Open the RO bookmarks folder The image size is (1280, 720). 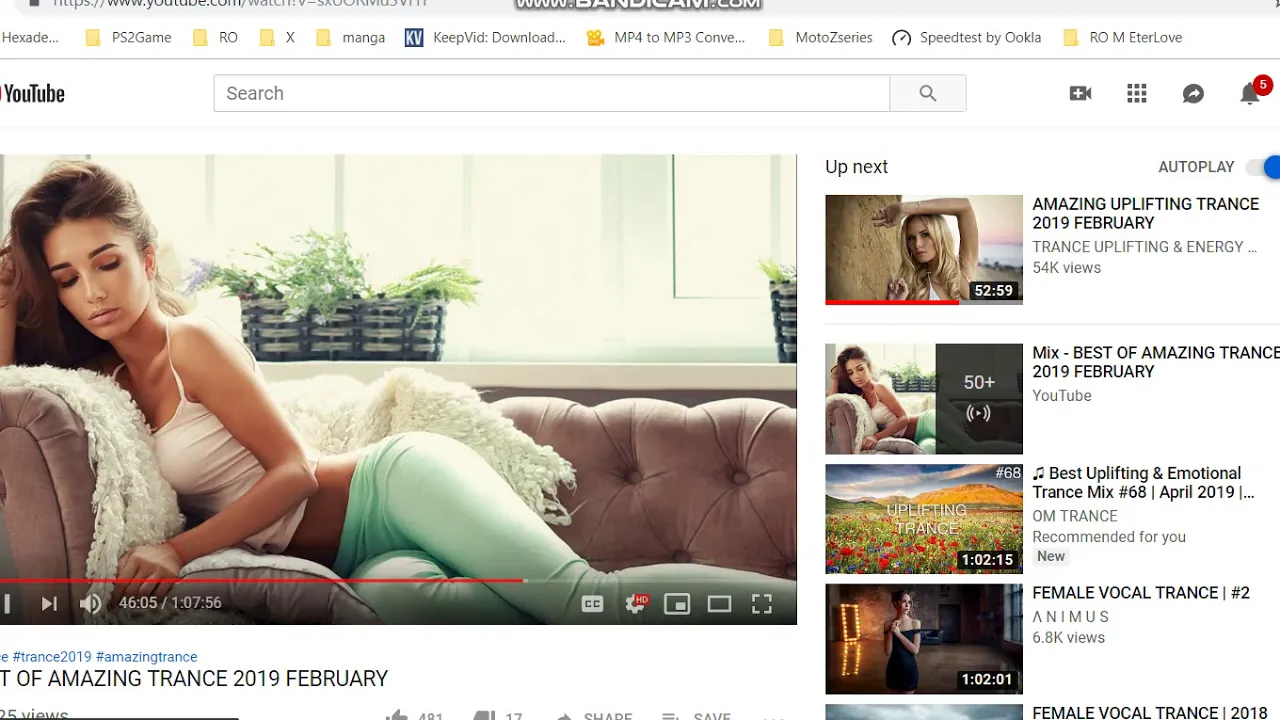tap(214, 37)
